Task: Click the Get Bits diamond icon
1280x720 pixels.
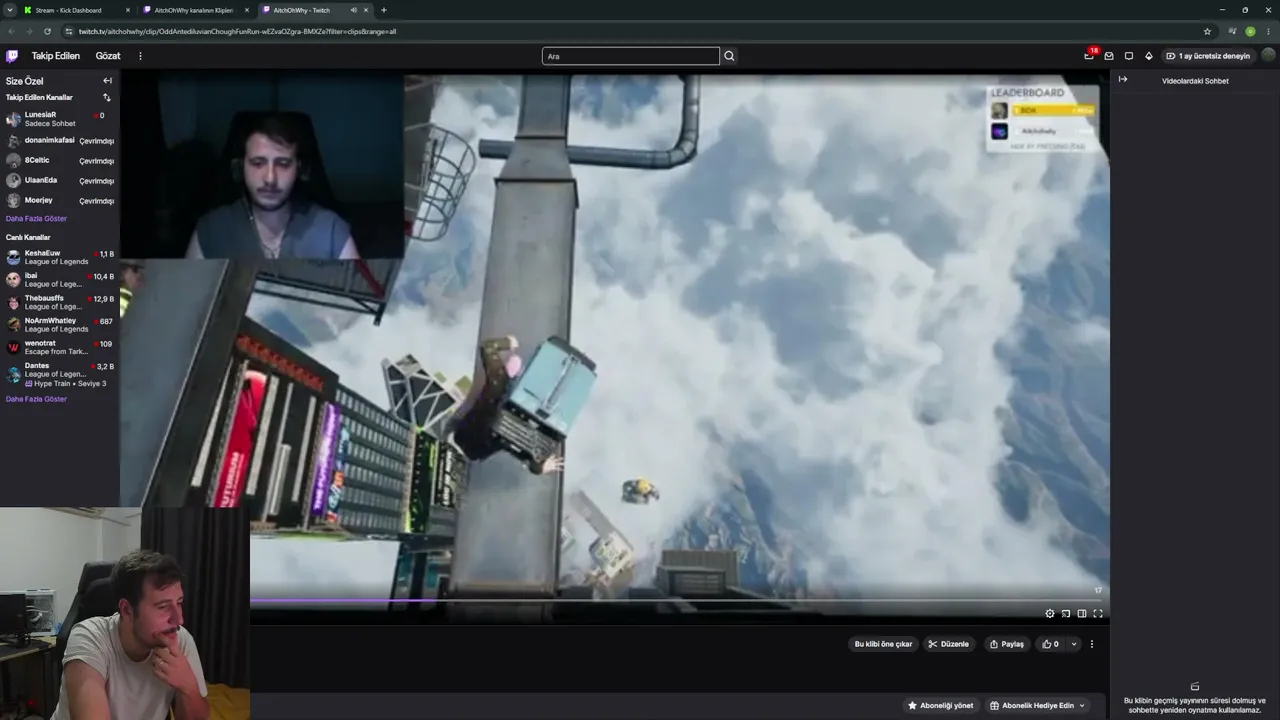Action: [1149, 56]
